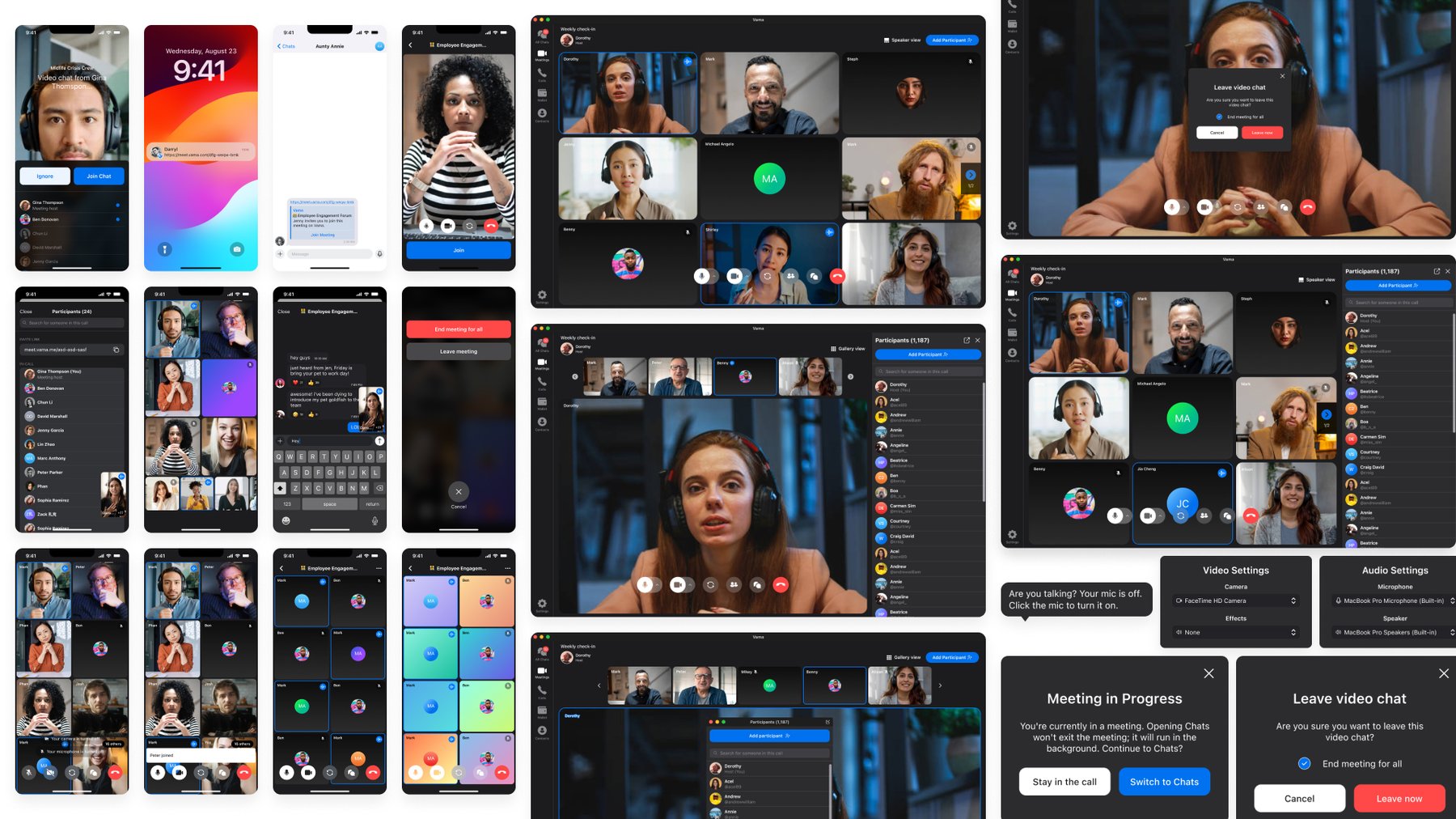1456x819 pixels.
Task: End the call in the window showing Shirley
Action: (837, 276)
